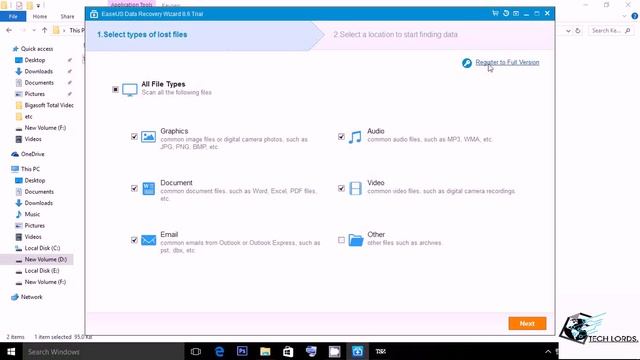Select Music under This PC
Screen dimensions: 640x360
click(x=32, y=214)
